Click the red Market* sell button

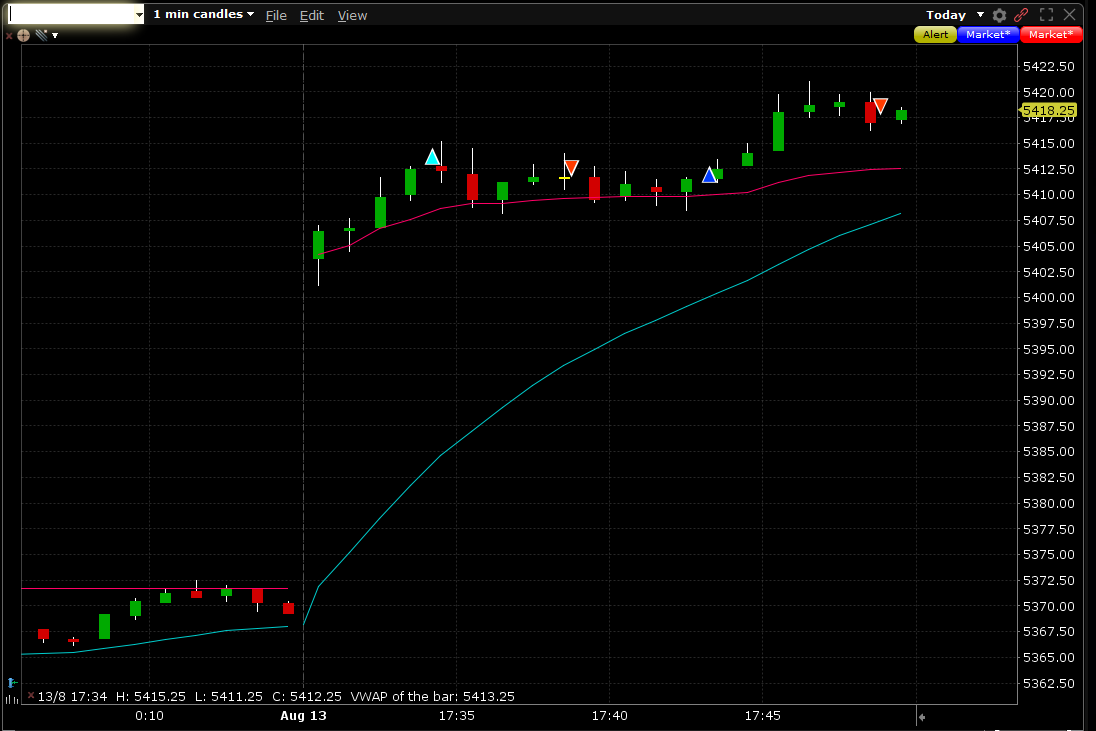(x=1051, y=34)
